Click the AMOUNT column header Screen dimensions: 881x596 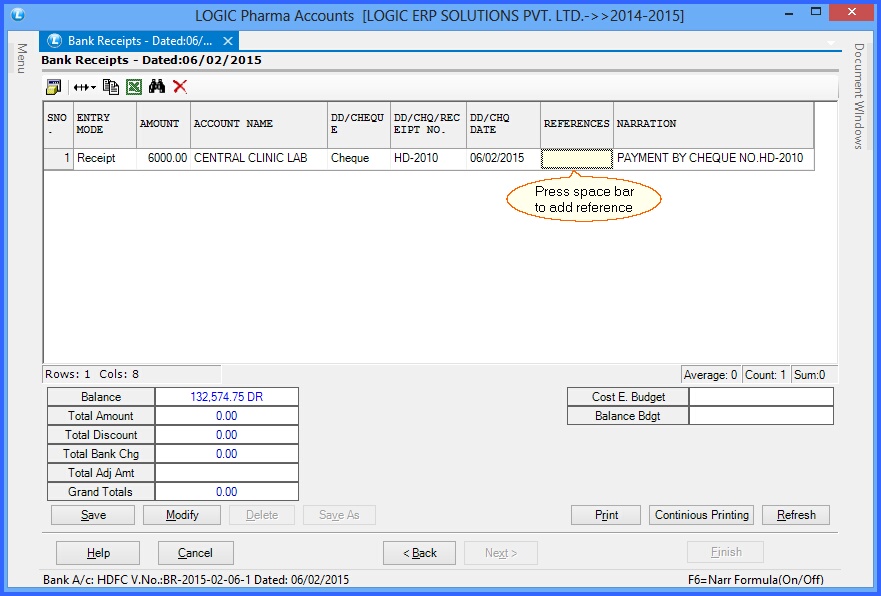point(164,125)
